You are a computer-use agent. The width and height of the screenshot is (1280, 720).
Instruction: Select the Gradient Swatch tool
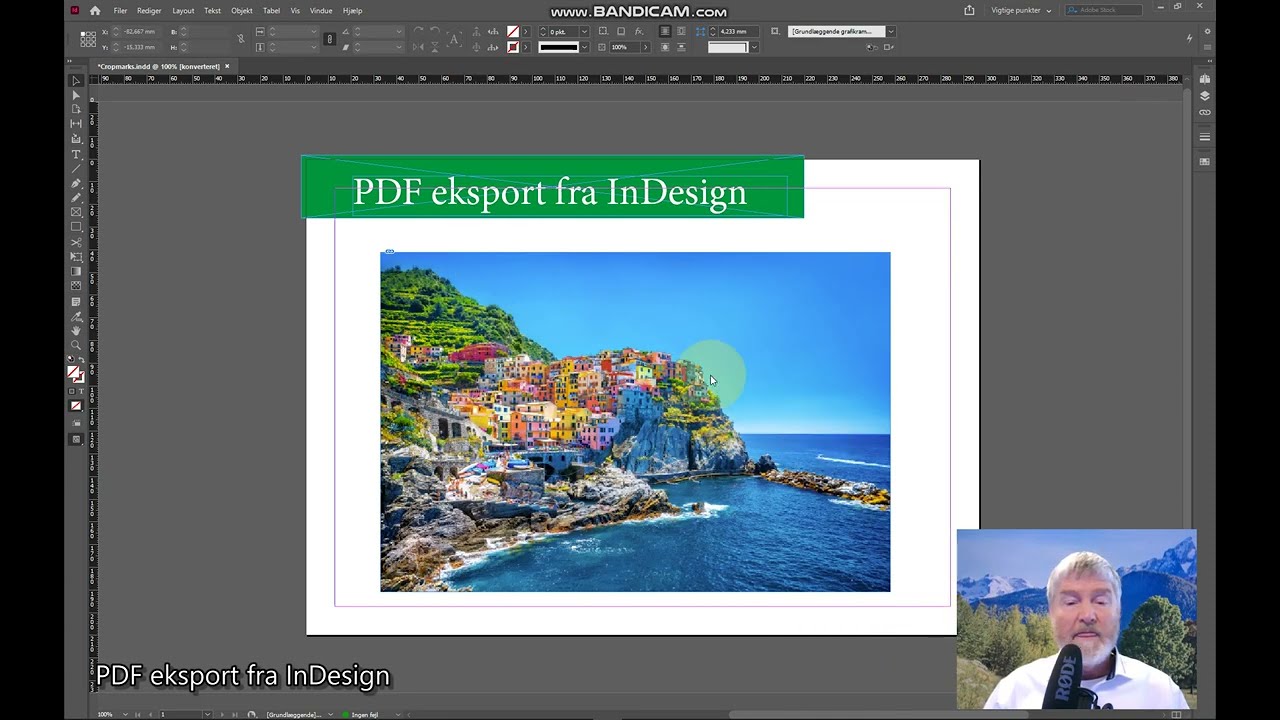pyautogui.click(x=76, y=271)
